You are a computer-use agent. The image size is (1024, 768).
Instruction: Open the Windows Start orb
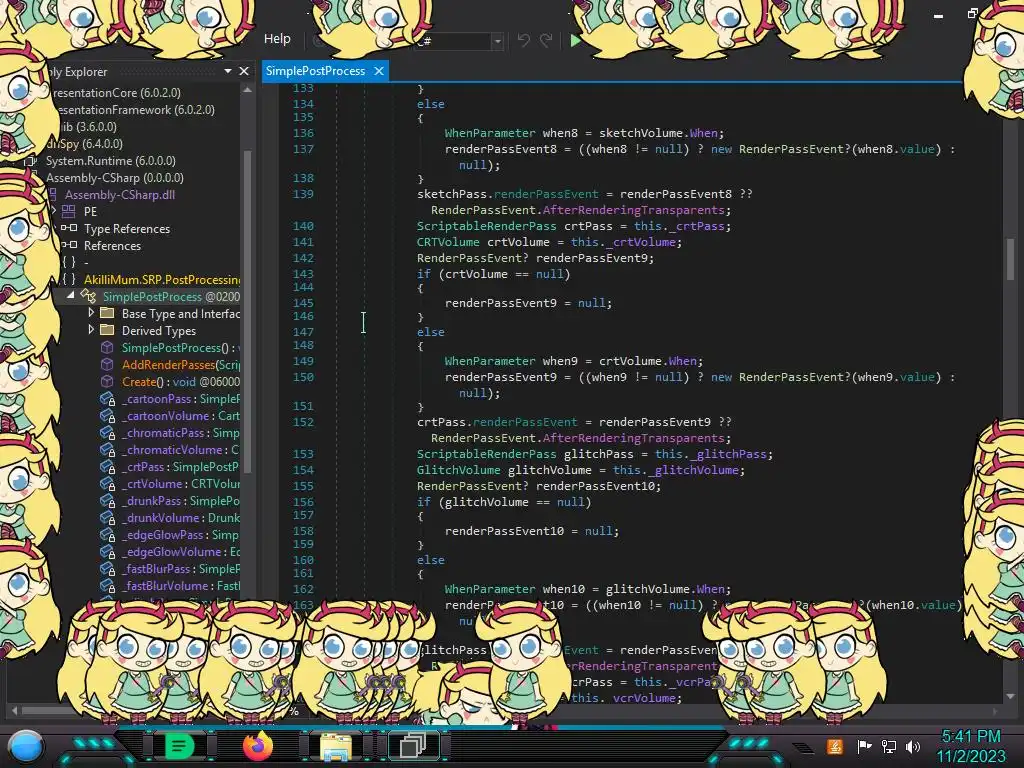coord(26,746)
